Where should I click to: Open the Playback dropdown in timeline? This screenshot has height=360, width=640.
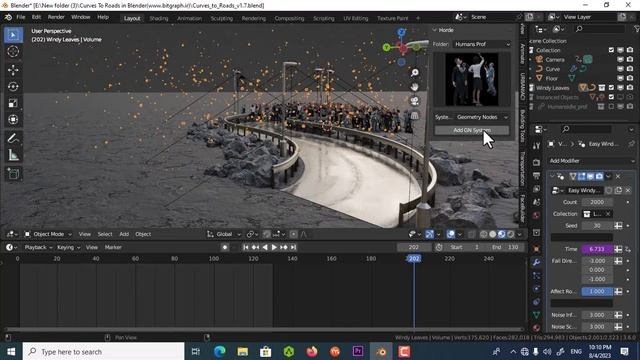(x=38, y=247)
